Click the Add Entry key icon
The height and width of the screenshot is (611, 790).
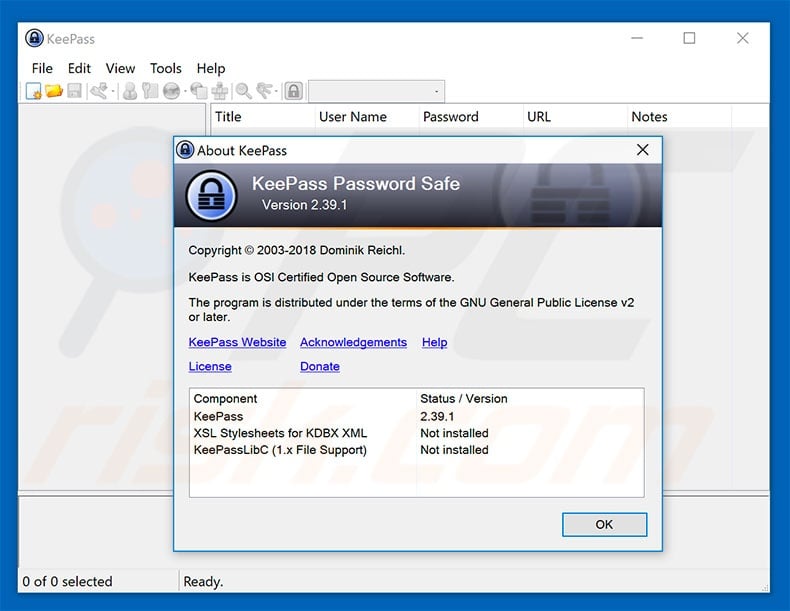click(x=99, y=91)
